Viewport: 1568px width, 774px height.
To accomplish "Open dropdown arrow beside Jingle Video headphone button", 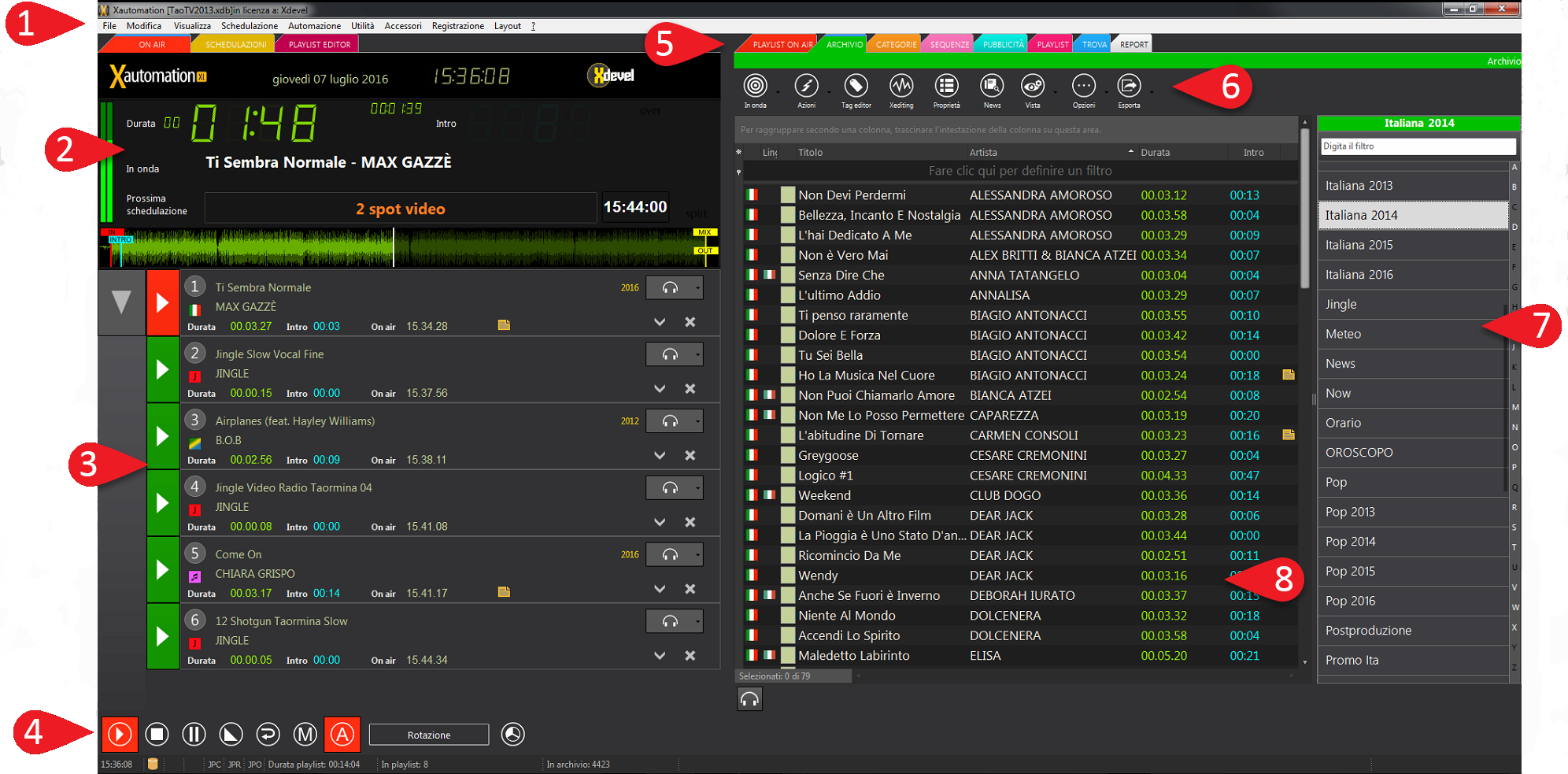I will point(697,488).
